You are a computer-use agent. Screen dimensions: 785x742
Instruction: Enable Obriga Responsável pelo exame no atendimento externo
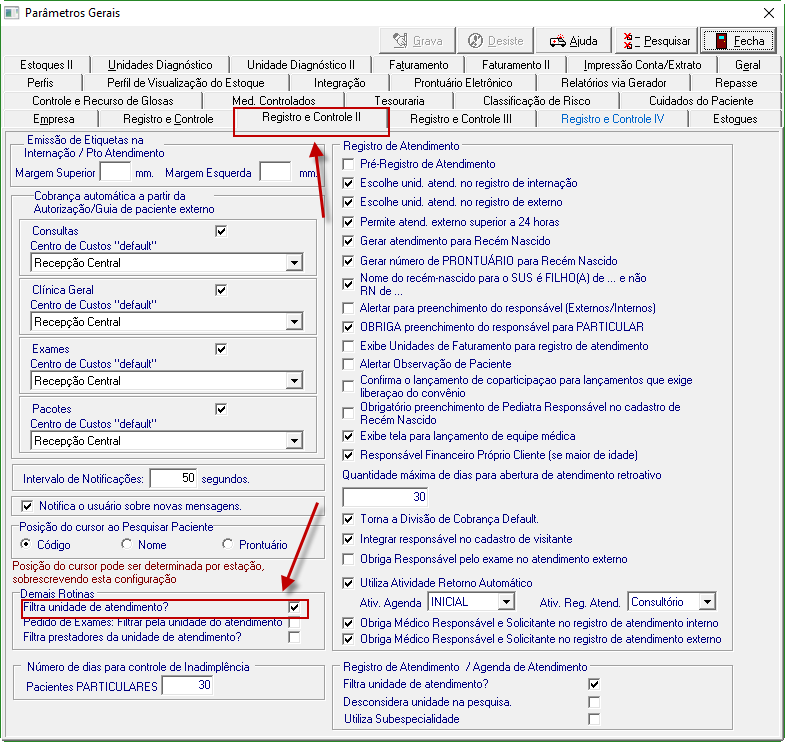coord(348,559)
